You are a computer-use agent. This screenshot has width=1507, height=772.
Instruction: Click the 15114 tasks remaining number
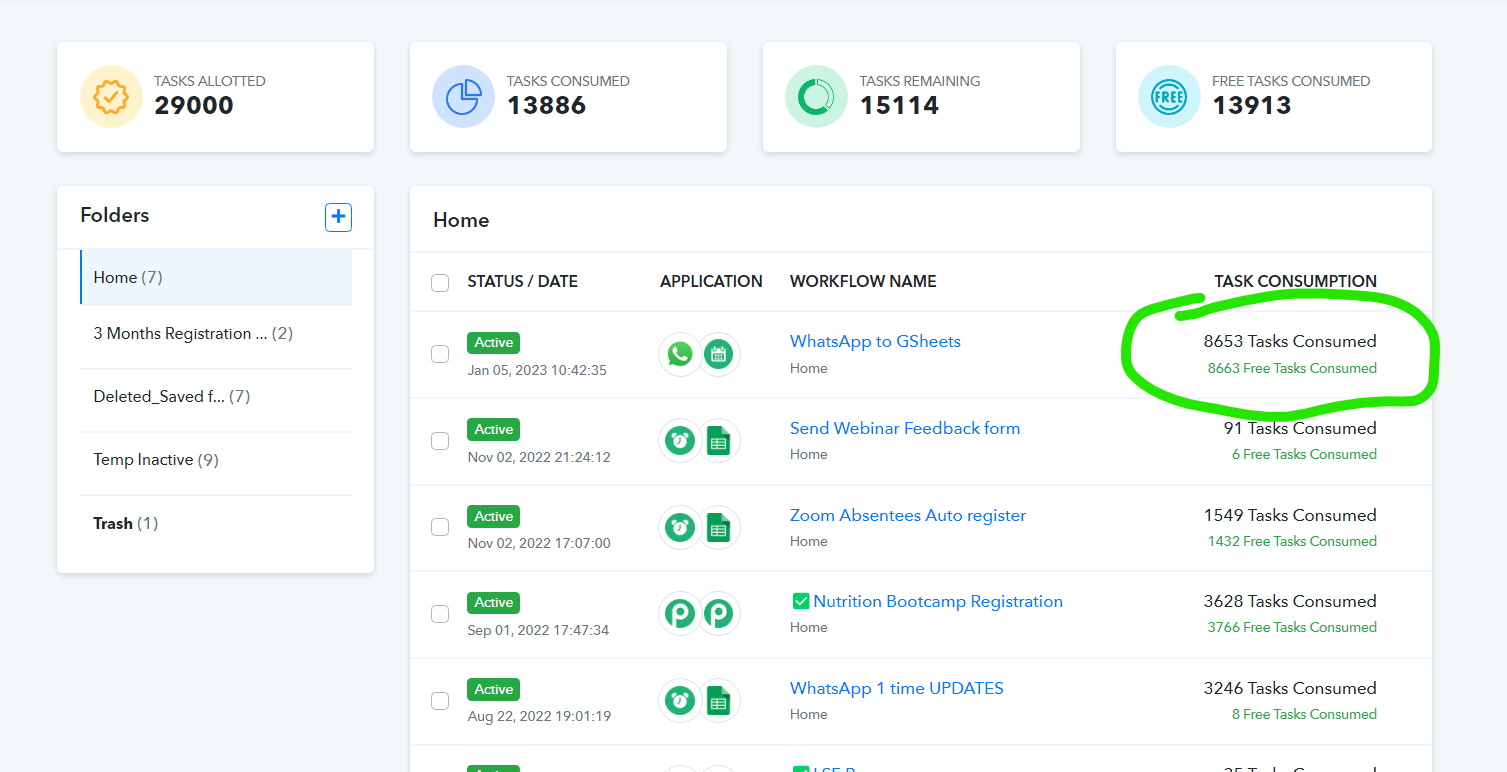[899, 105]
